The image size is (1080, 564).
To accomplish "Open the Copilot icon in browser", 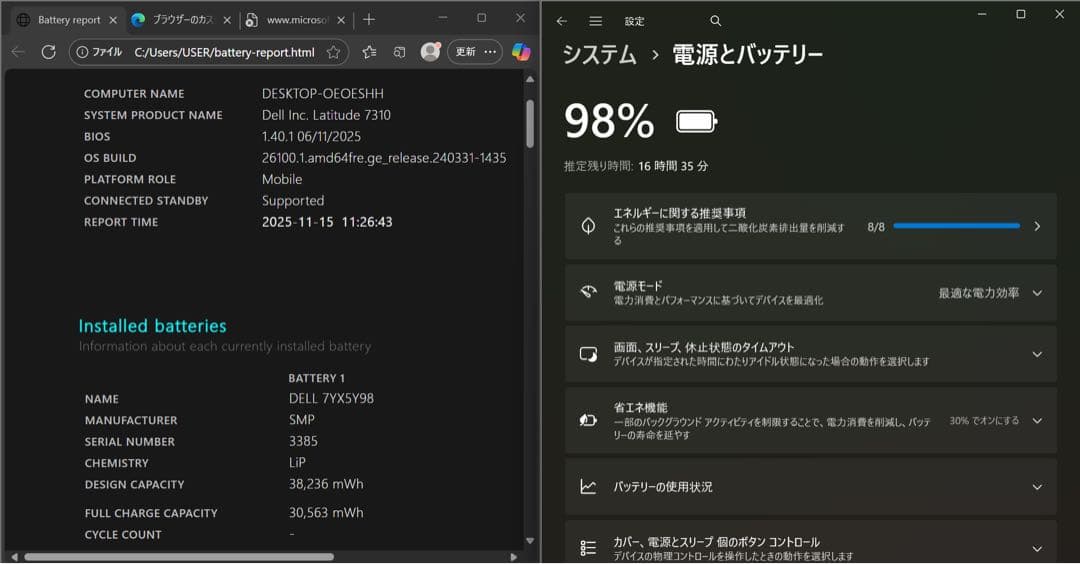I will coord(521,52).
